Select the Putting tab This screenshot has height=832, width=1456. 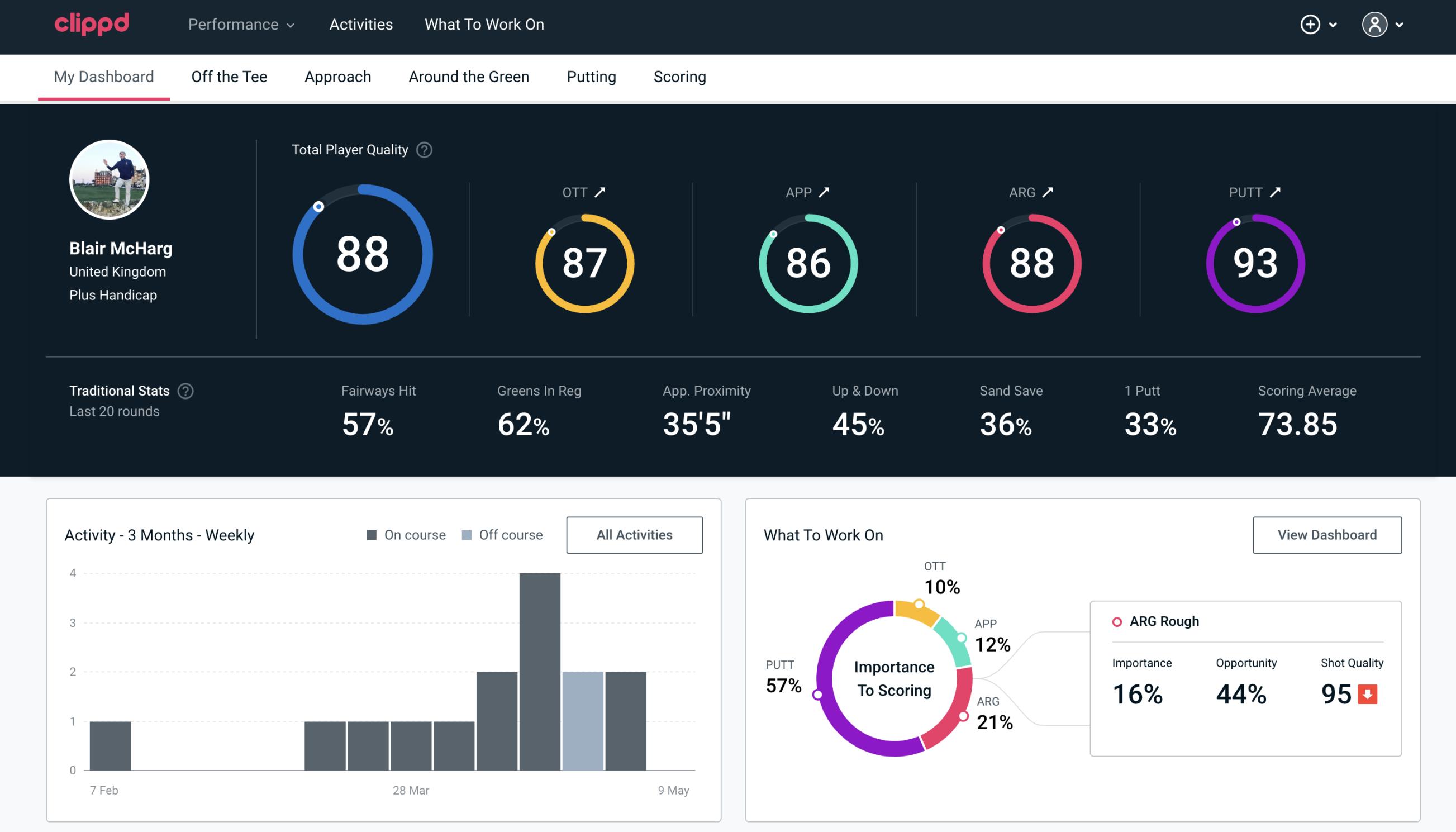(x=591, y=76)
